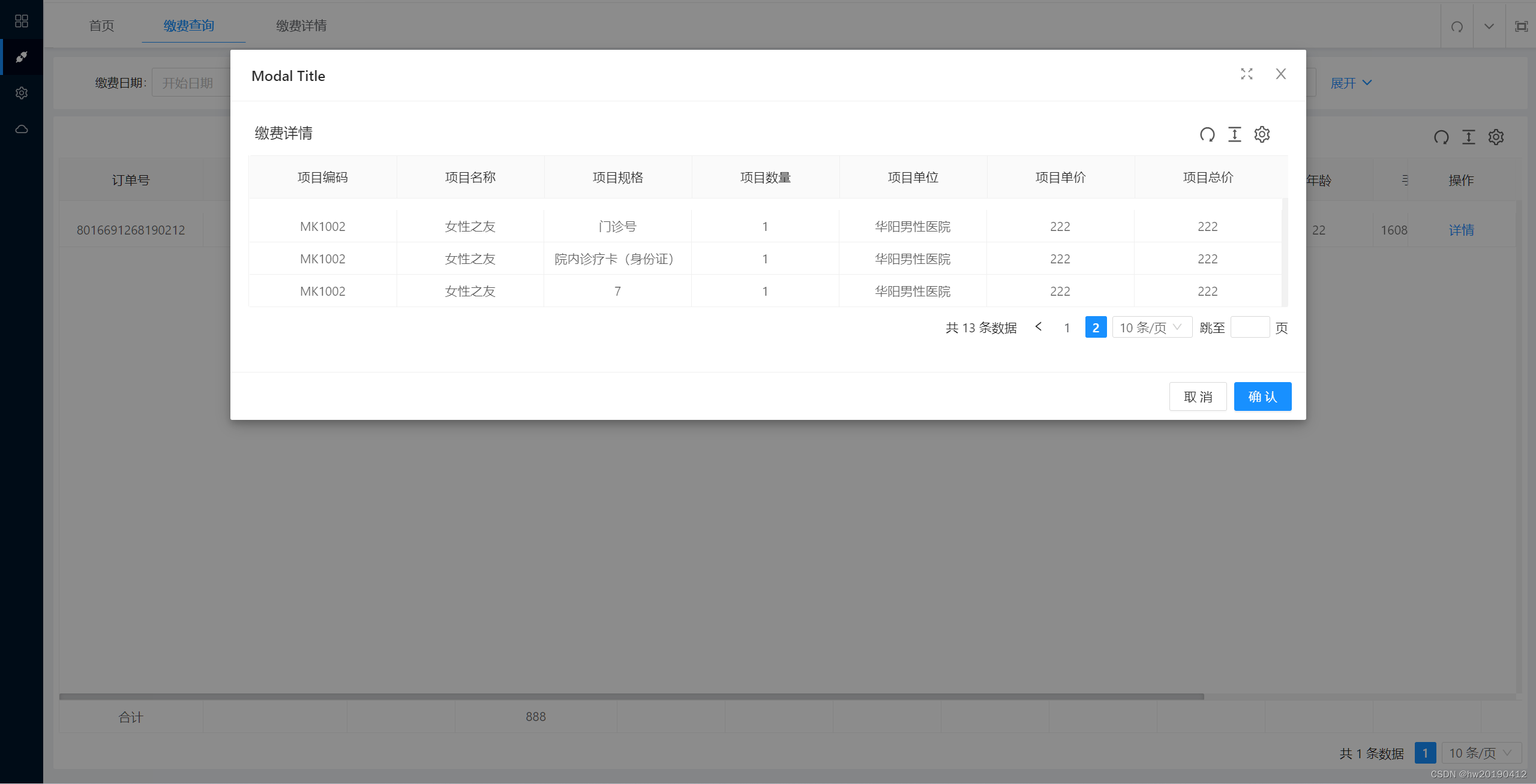Open the 详情 link in the order row

(x=1461, y=230)
